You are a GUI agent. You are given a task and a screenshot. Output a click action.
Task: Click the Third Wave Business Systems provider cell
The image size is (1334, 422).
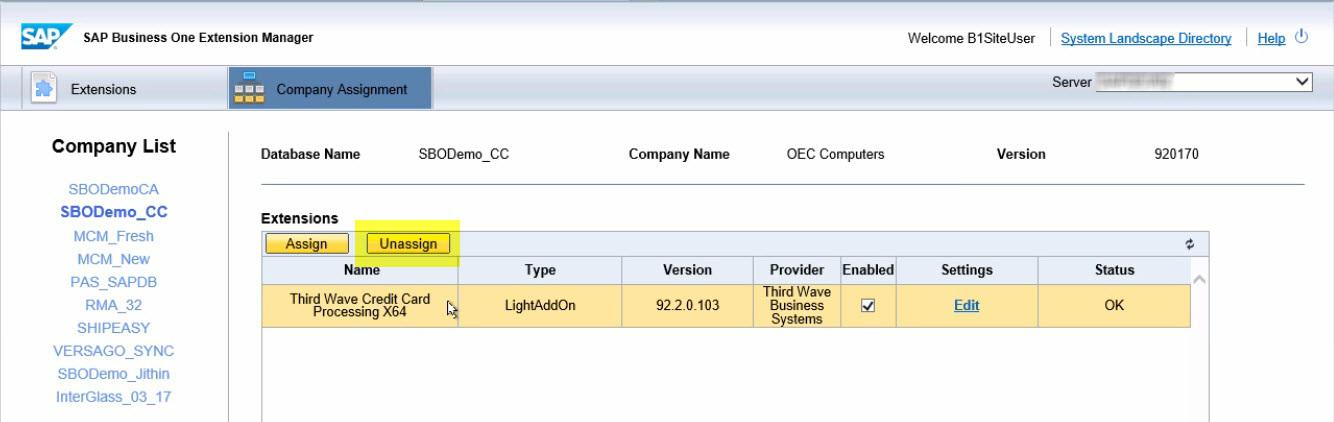(x=797, y=306)
